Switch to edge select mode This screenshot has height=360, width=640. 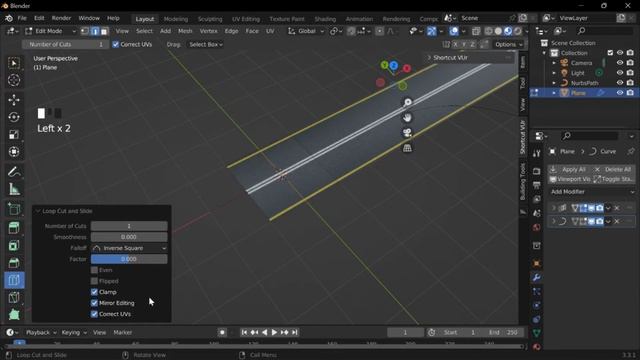[x=95, y=31]
